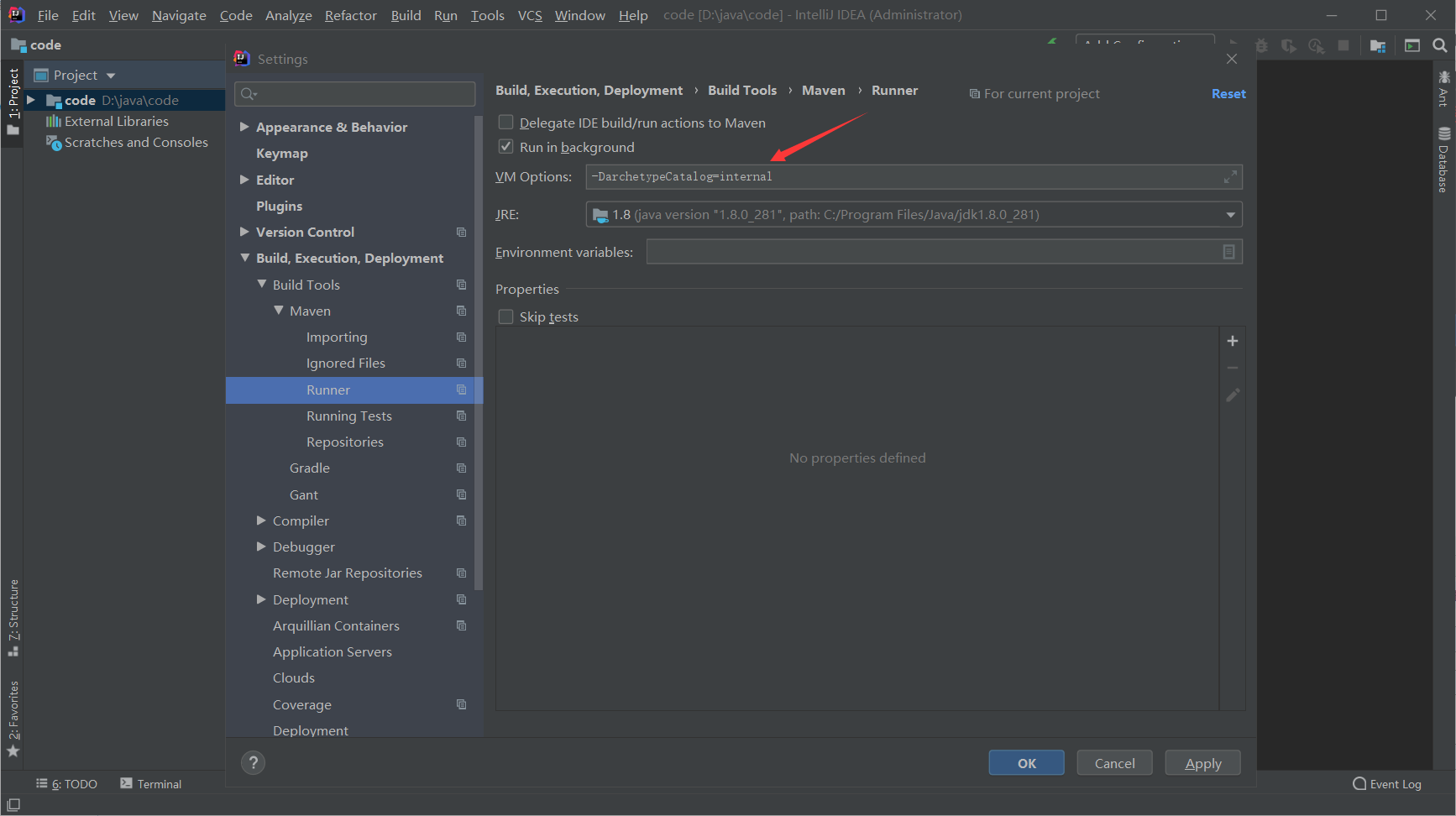Collapse the Build Tools node

point(261,285)
